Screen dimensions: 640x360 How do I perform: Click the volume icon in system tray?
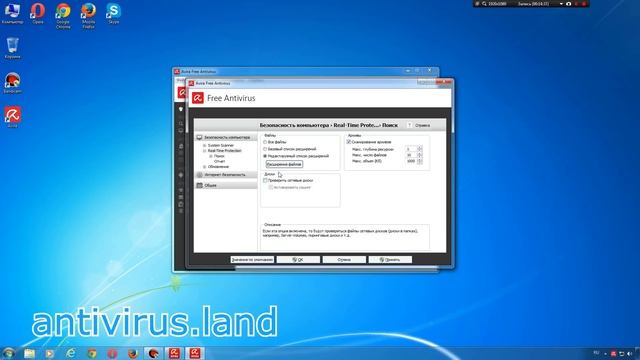click(629, 353)
